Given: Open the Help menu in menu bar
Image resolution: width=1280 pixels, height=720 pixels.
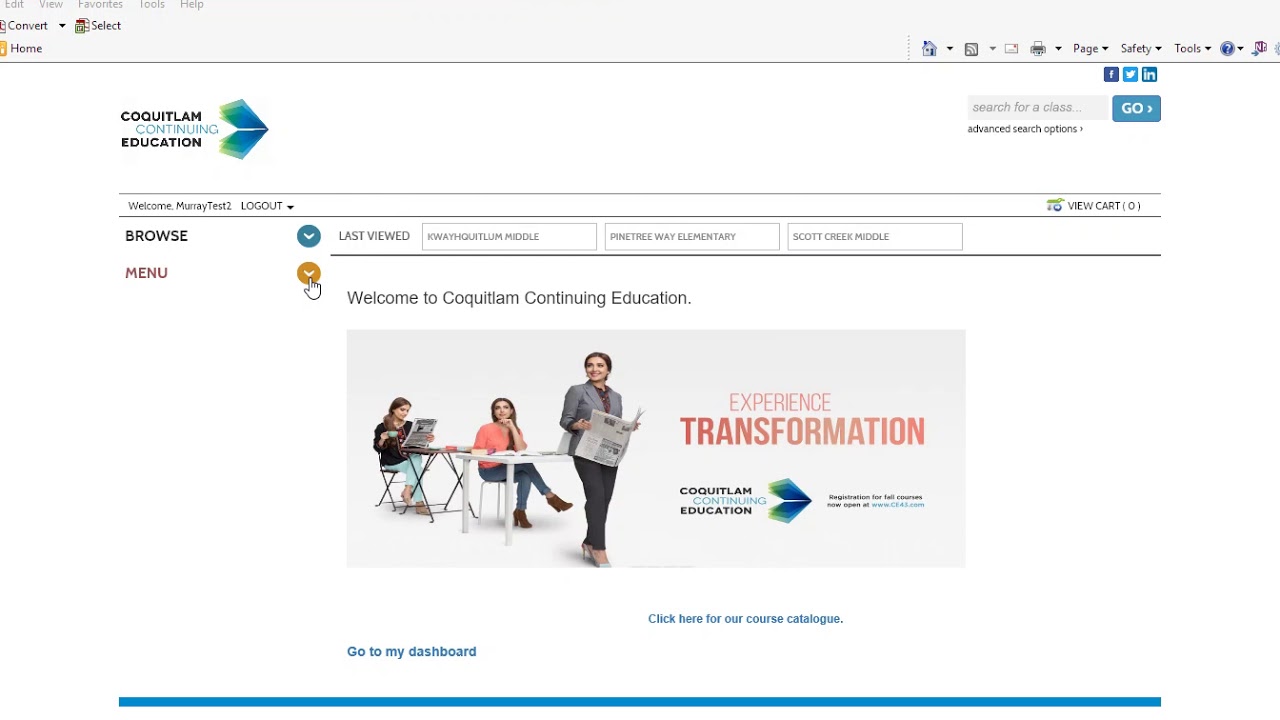Looking at the screenshot, I should click(x=192, y=5).
